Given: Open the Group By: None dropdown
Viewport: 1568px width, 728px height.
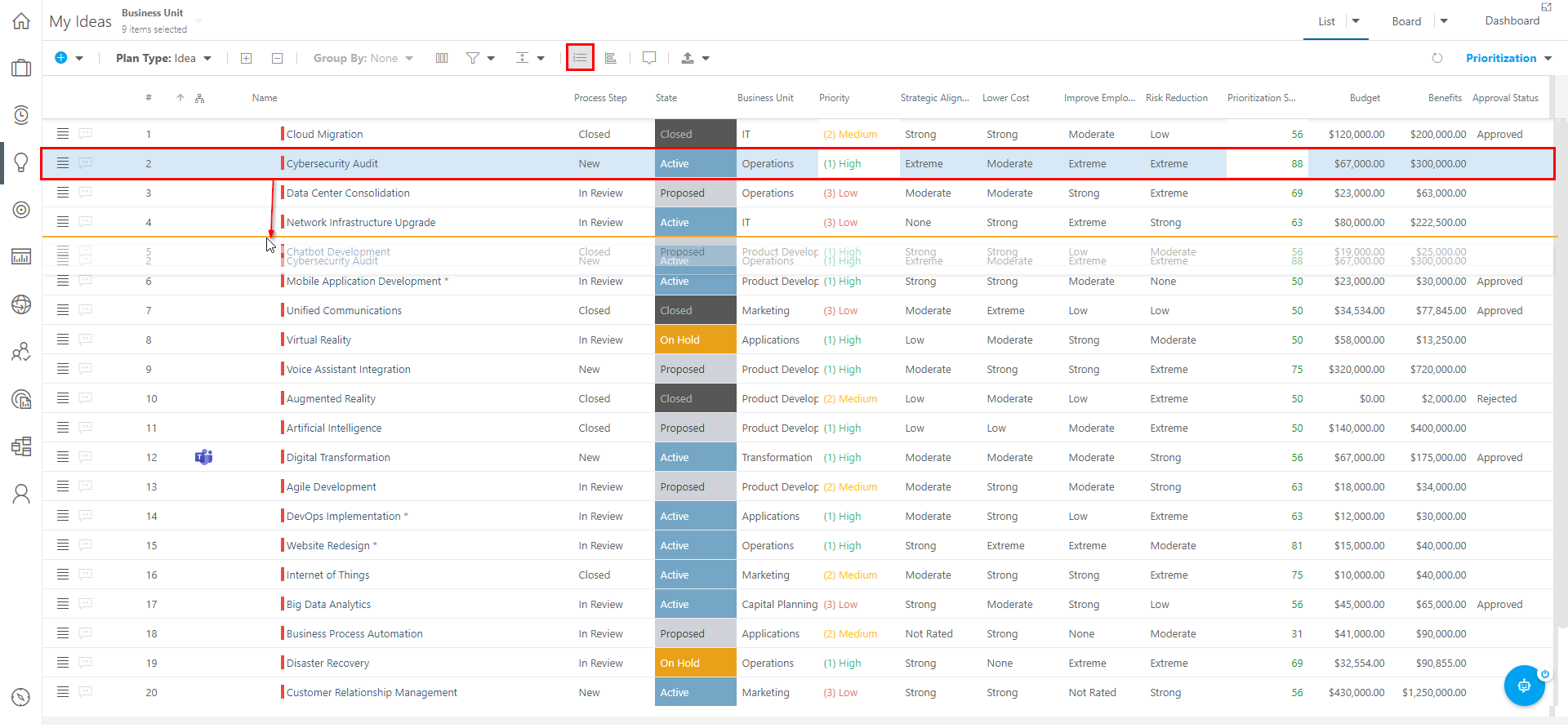Looking at the screenshot, I should pyautogui.click(x=363, y=58).
